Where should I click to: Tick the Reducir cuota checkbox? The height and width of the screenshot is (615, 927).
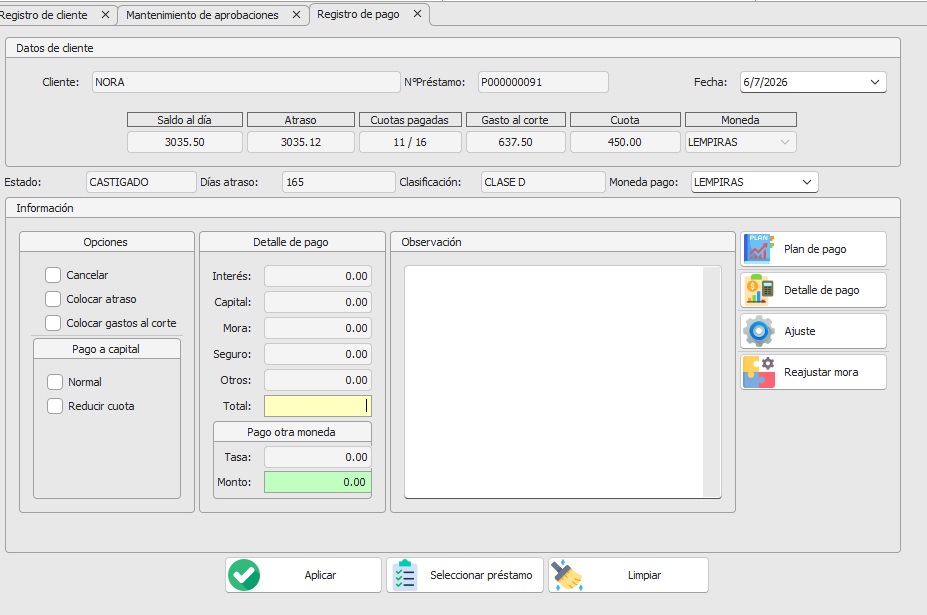[55, 406]
